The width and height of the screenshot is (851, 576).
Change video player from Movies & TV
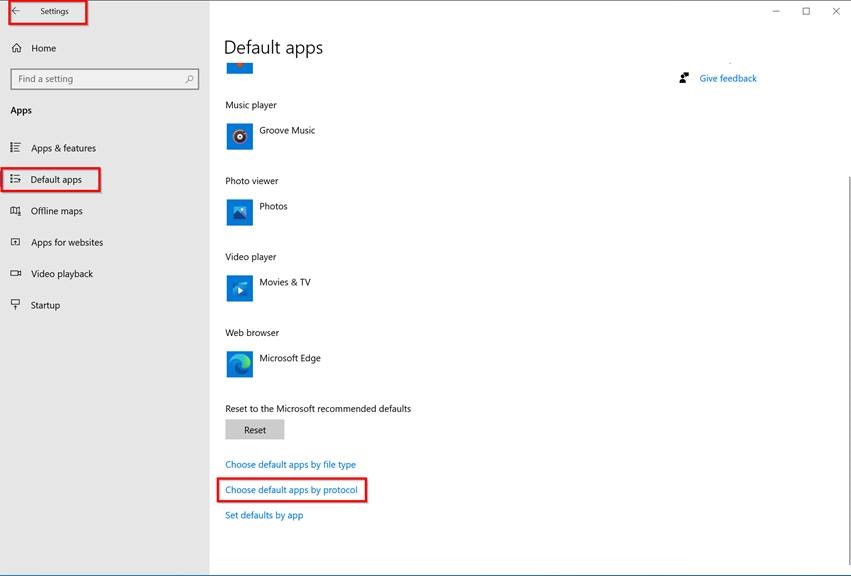(x=285, y=282)
